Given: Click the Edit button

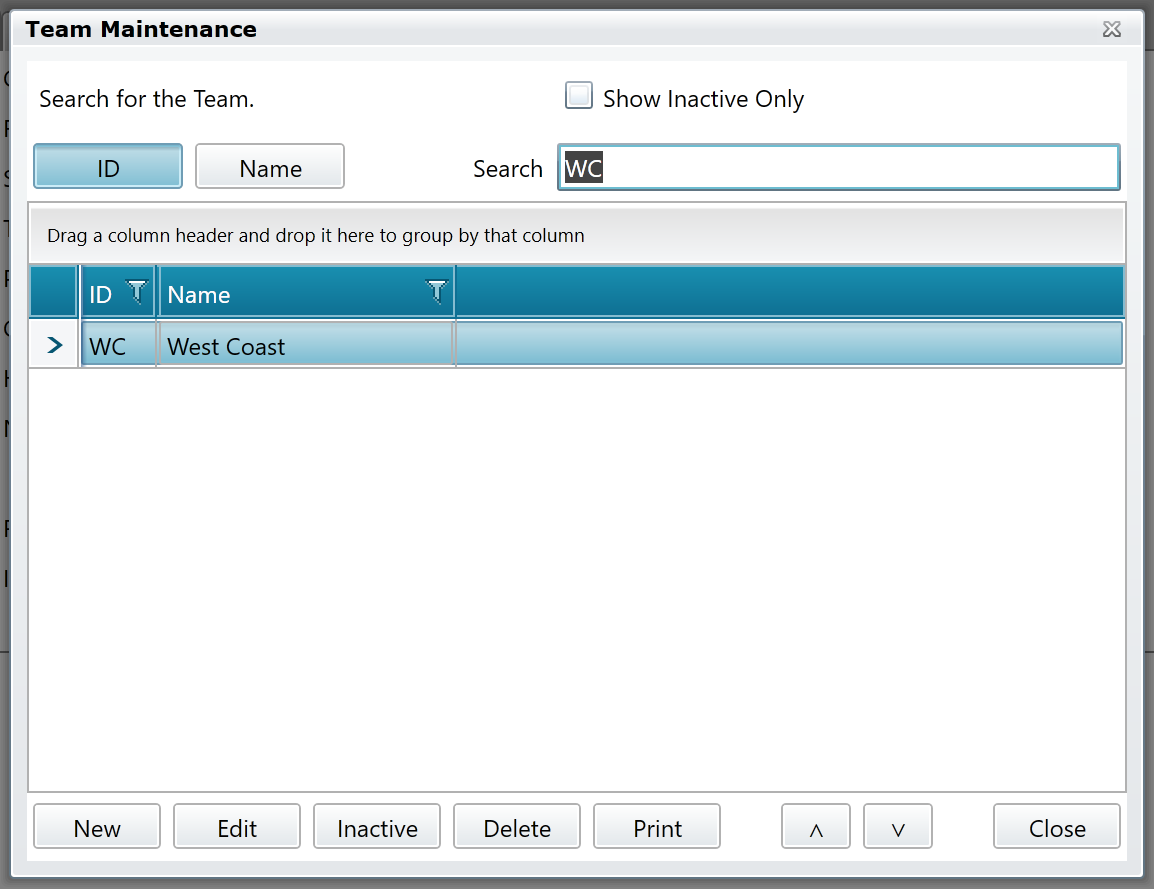Looking at the screenshot, I should pos(236,826).
